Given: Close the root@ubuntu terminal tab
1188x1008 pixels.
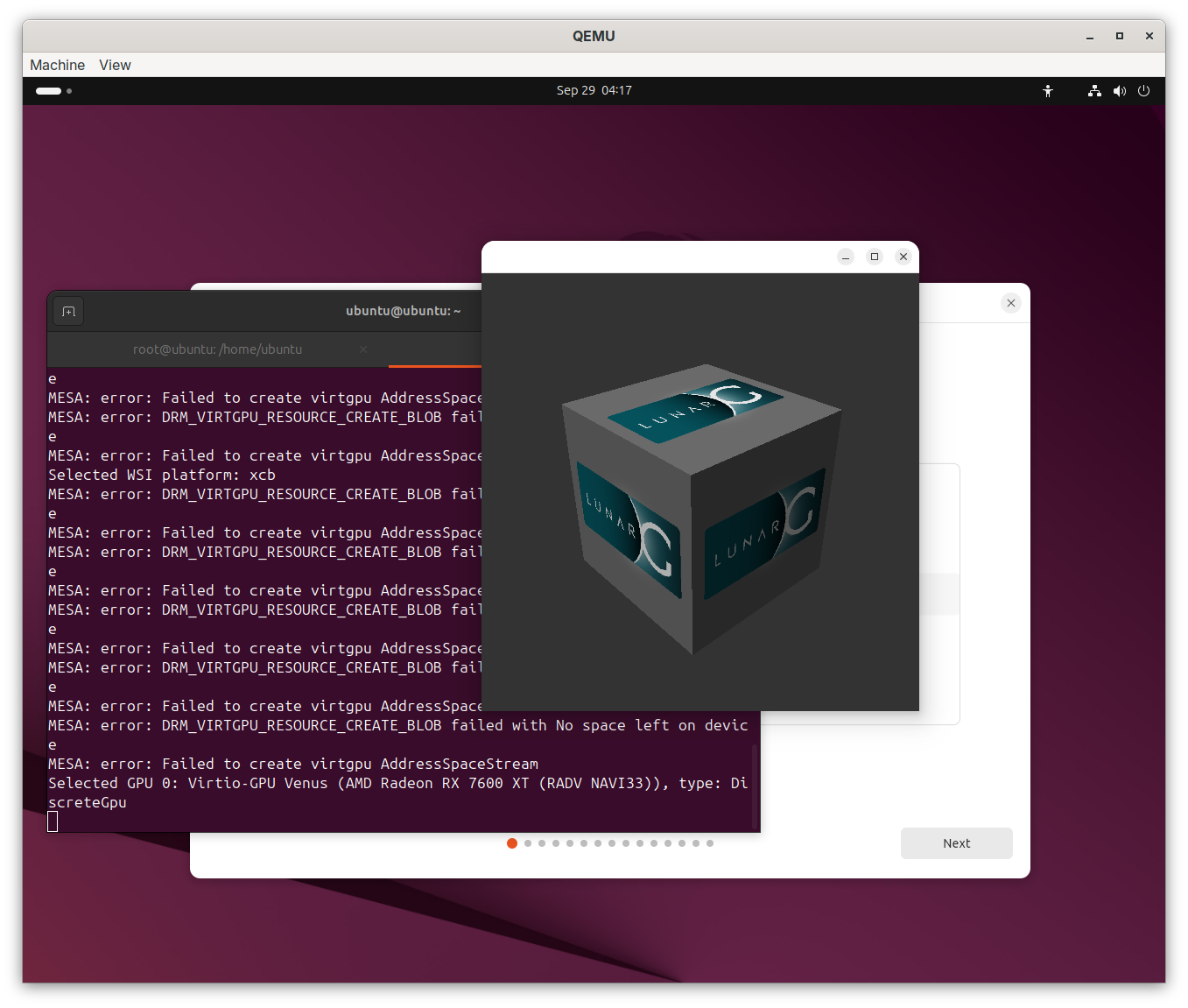Looking at the screenshot, I should coord(363,349).
